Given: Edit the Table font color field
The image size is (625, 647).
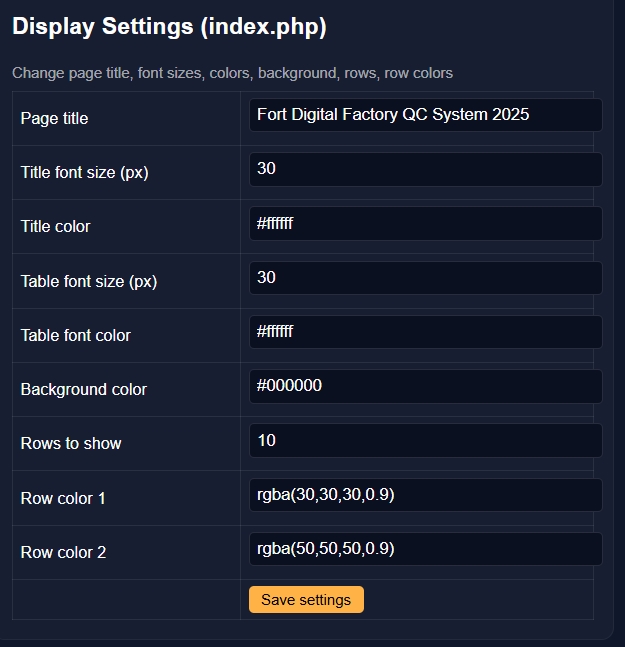Looking at the screenshot, I should coord(425,332).
